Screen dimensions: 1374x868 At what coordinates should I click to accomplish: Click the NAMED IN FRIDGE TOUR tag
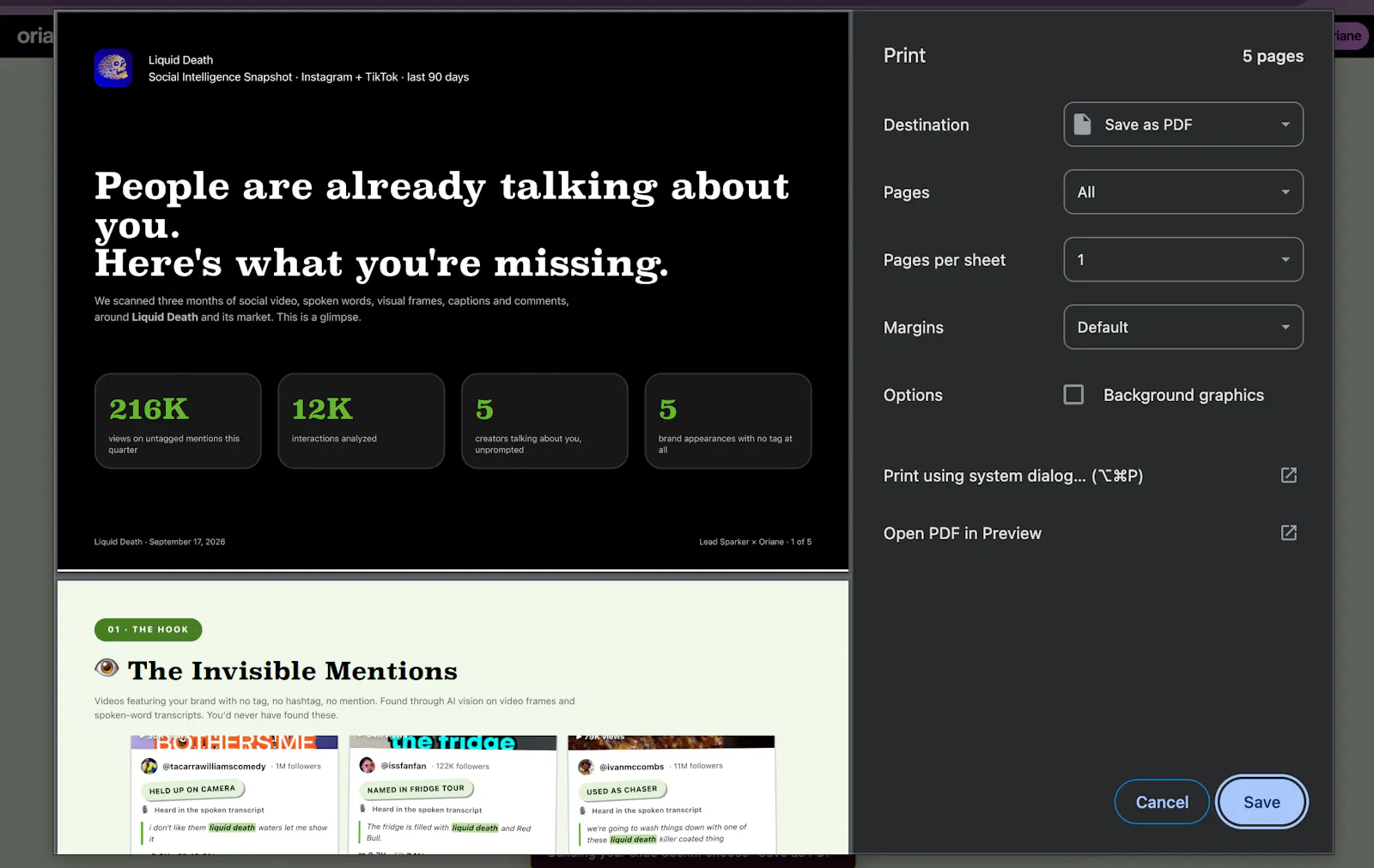click(416, 788)
